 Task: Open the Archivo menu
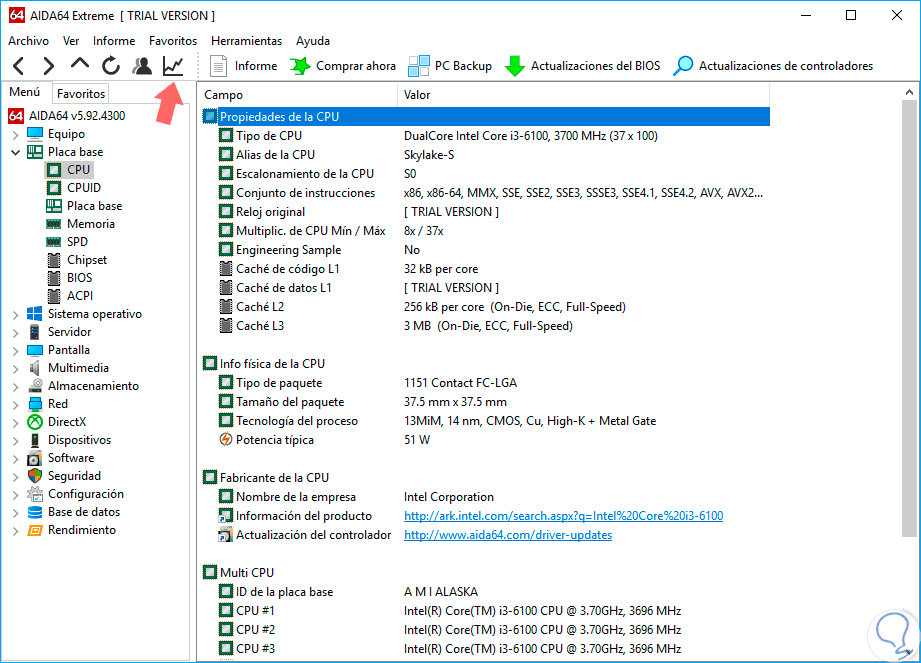click(28, 41)
